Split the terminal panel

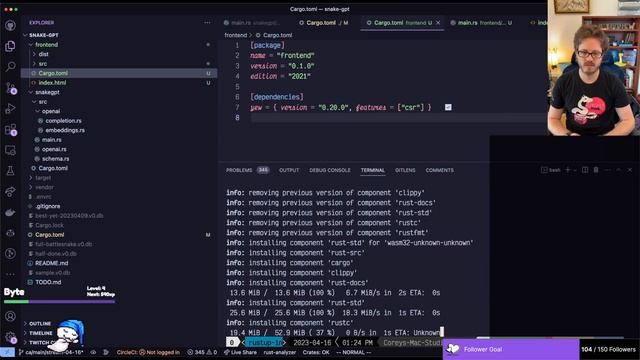(x=585, y=170)
